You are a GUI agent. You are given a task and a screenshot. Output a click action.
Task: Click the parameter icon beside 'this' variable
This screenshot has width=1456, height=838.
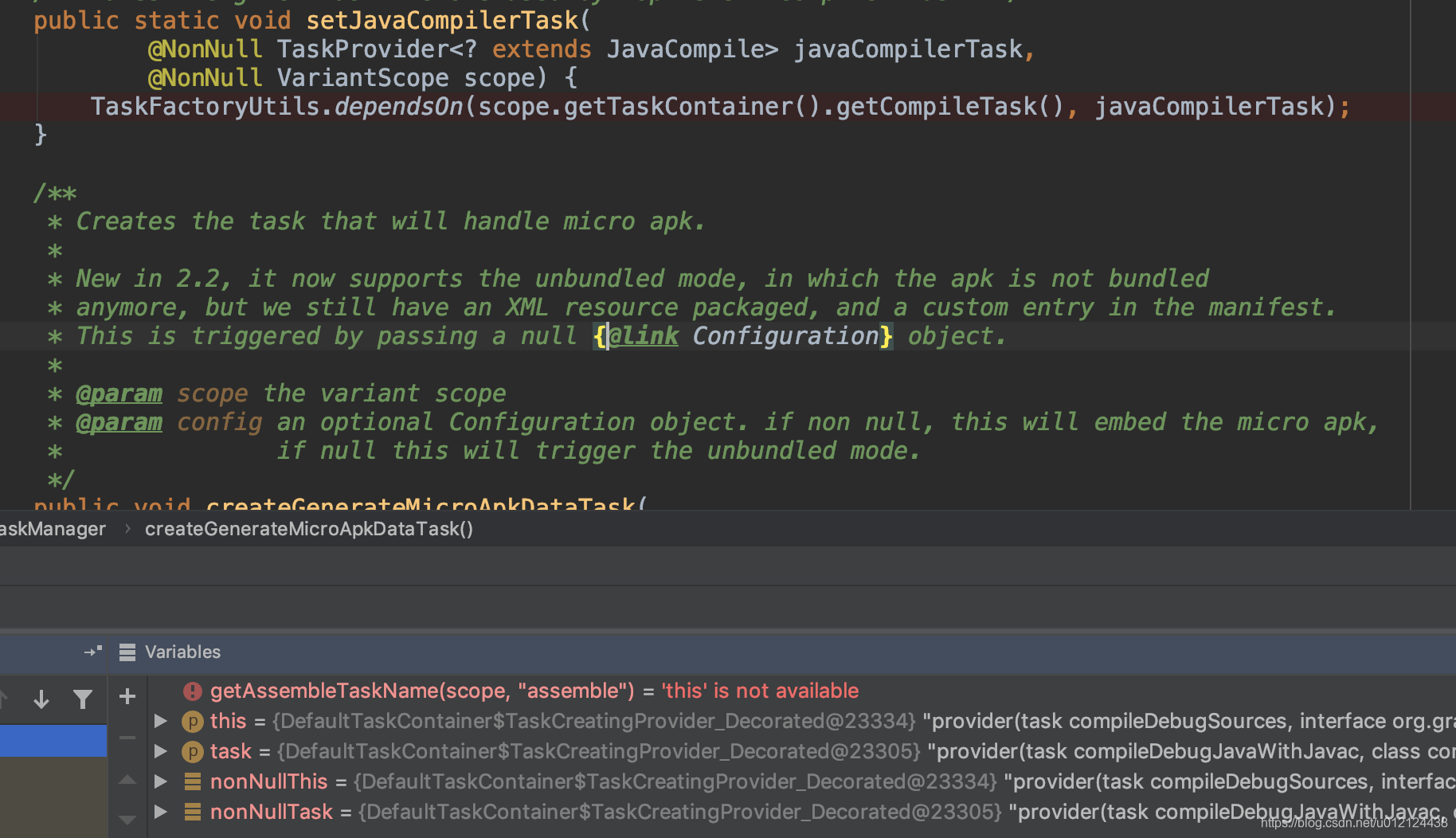192,722
